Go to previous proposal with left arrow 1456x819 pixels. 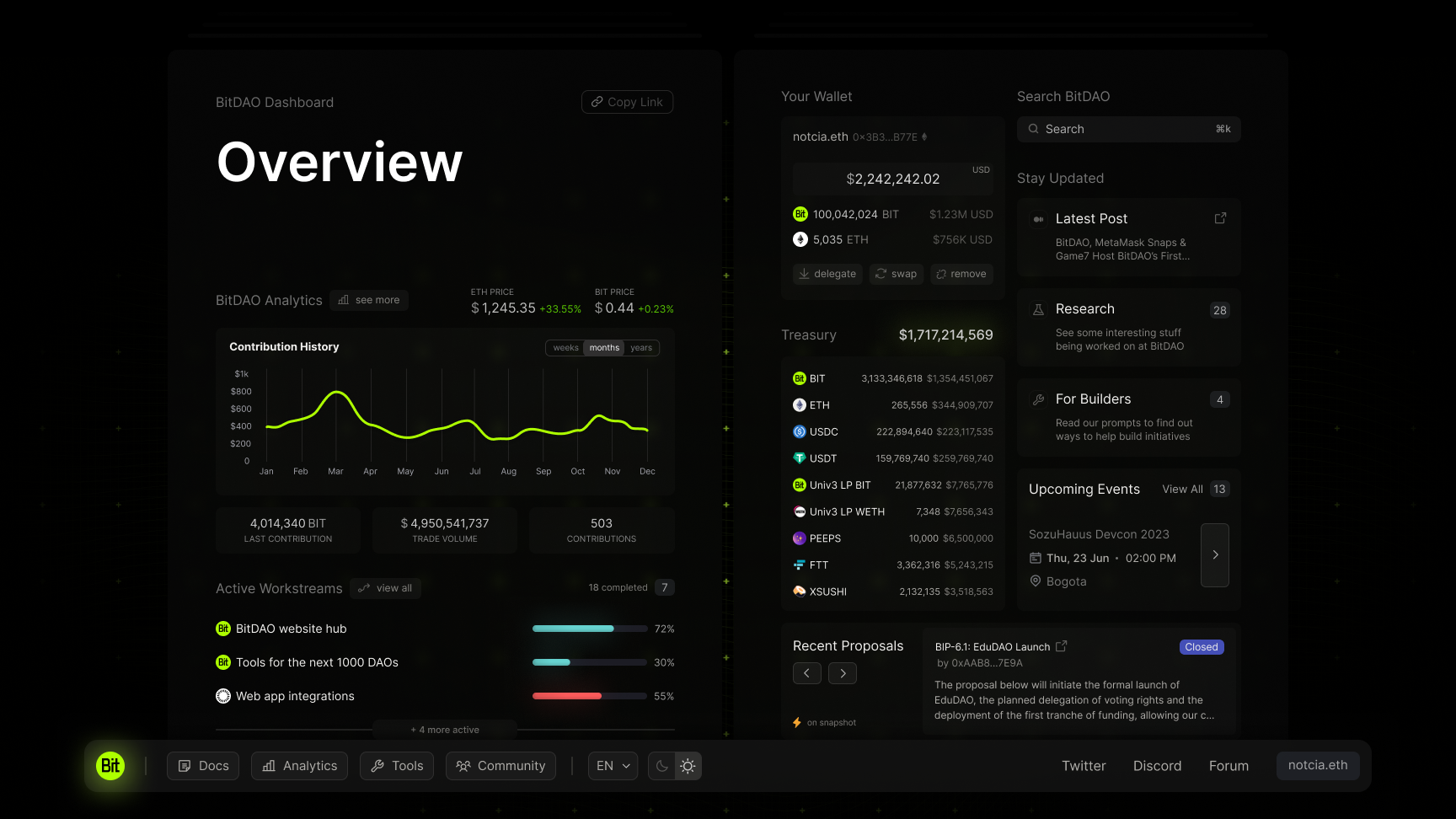pos(806,673)
